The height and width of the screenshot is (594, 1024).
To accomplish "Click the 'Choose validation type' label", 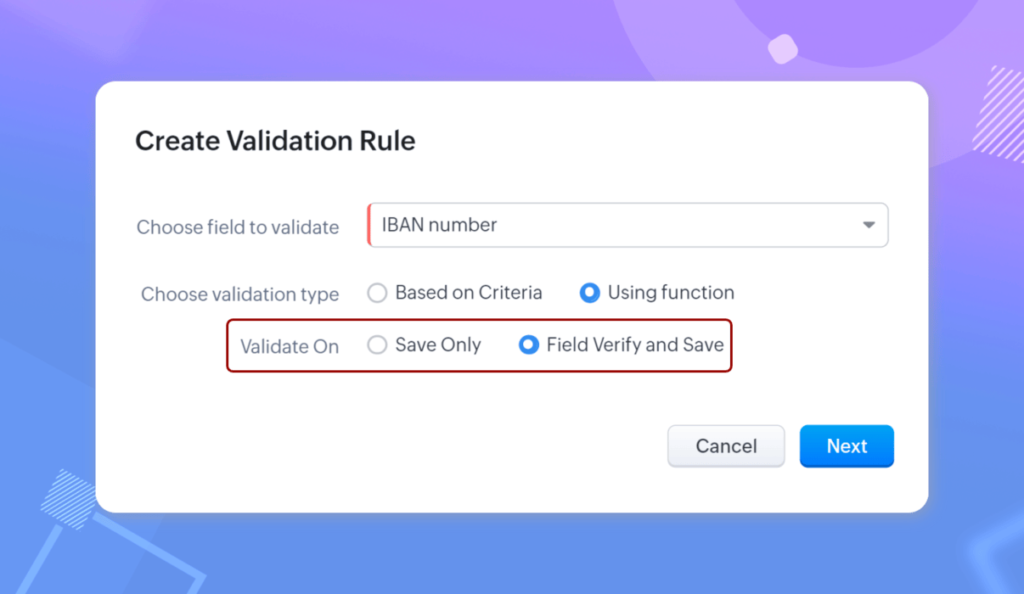I will tap(239, 294).
